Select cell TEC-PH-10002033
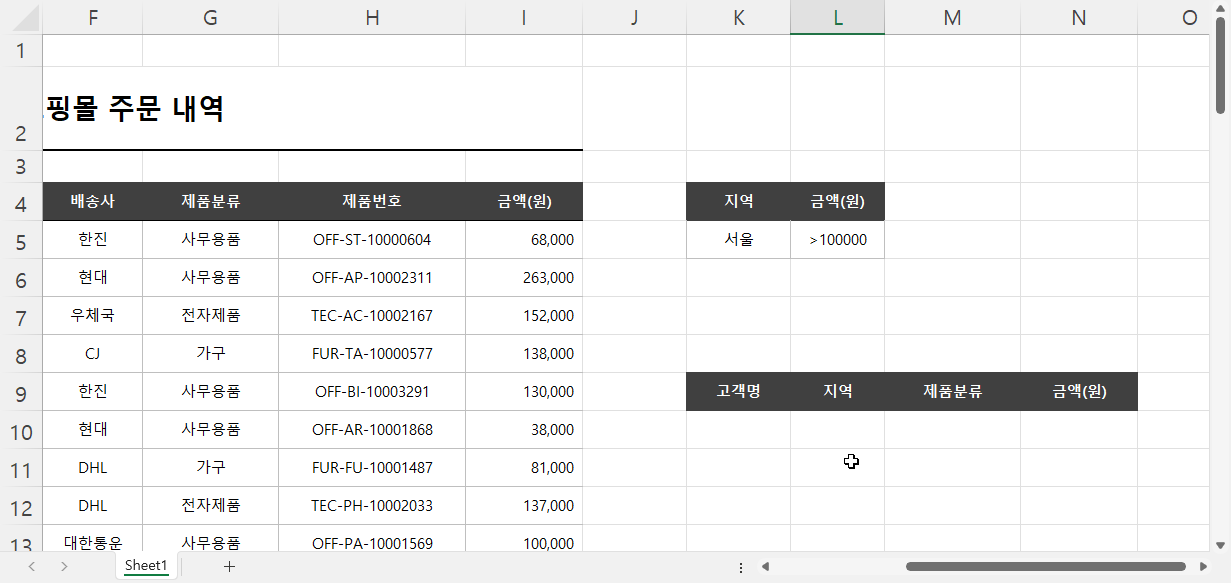The height and width of the screenshot is (583, 1231). pyautogui.click(x=372, y=506)
